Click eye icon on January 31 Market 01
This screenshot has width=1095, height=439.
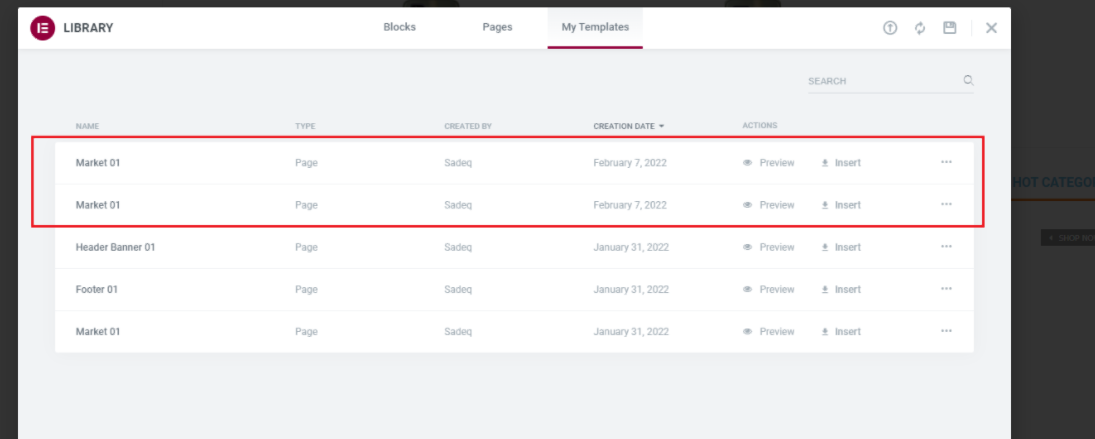747,332
